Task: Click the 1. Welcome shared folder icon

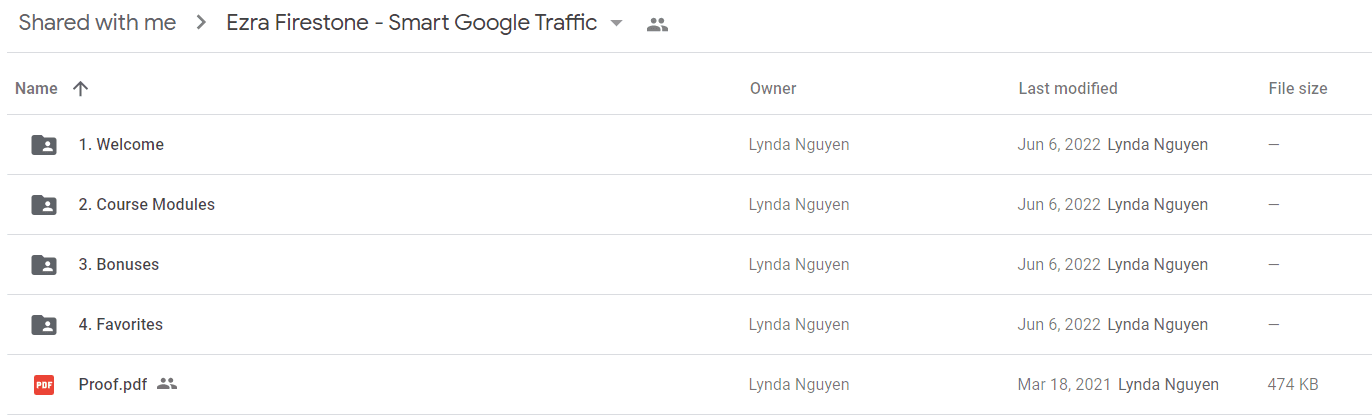Action: point(44,145)
